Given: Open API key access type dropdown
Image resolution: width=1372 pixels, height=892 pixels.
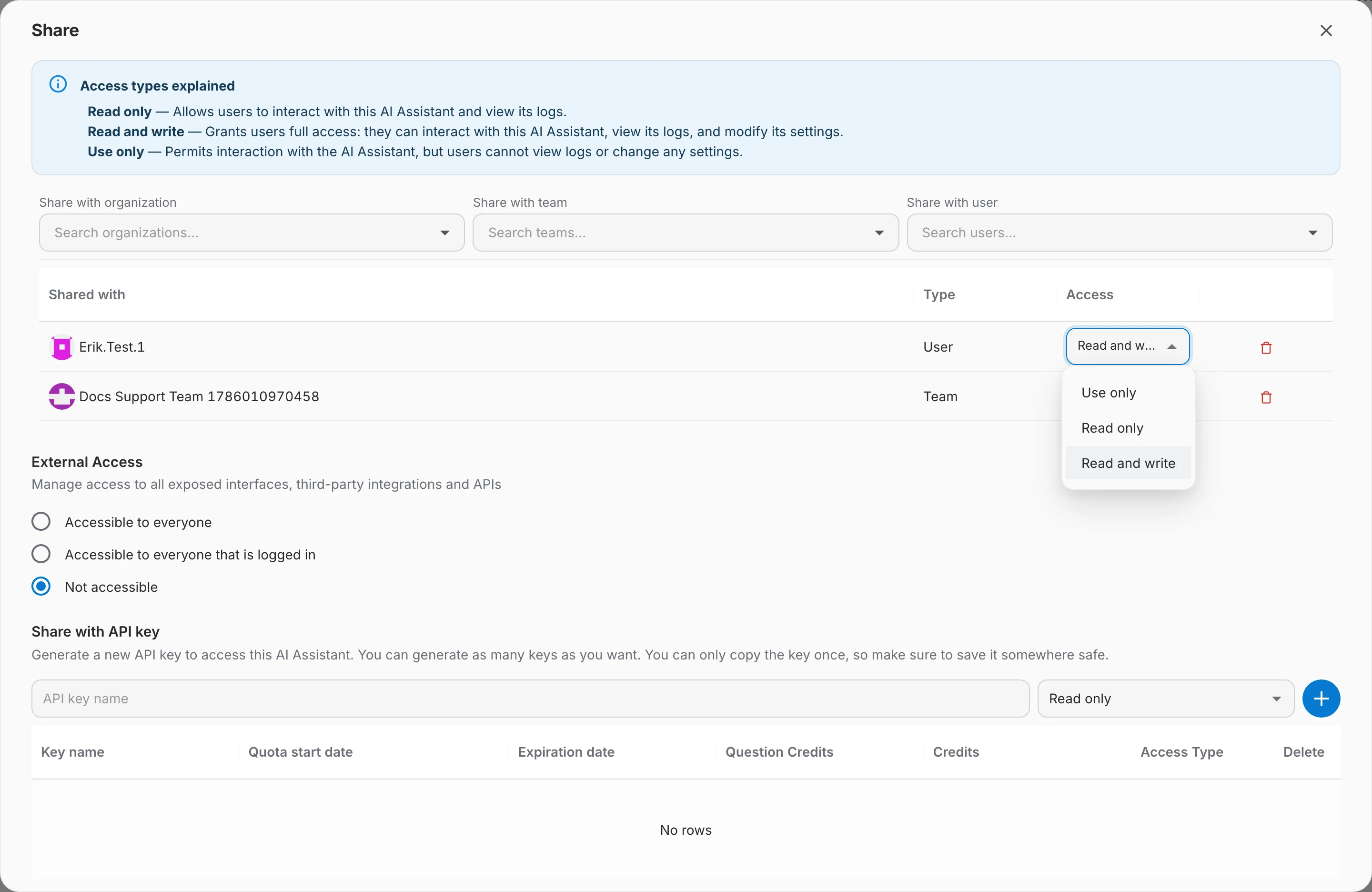Looking at the screenshot, I should click(x=1166, y=699).
